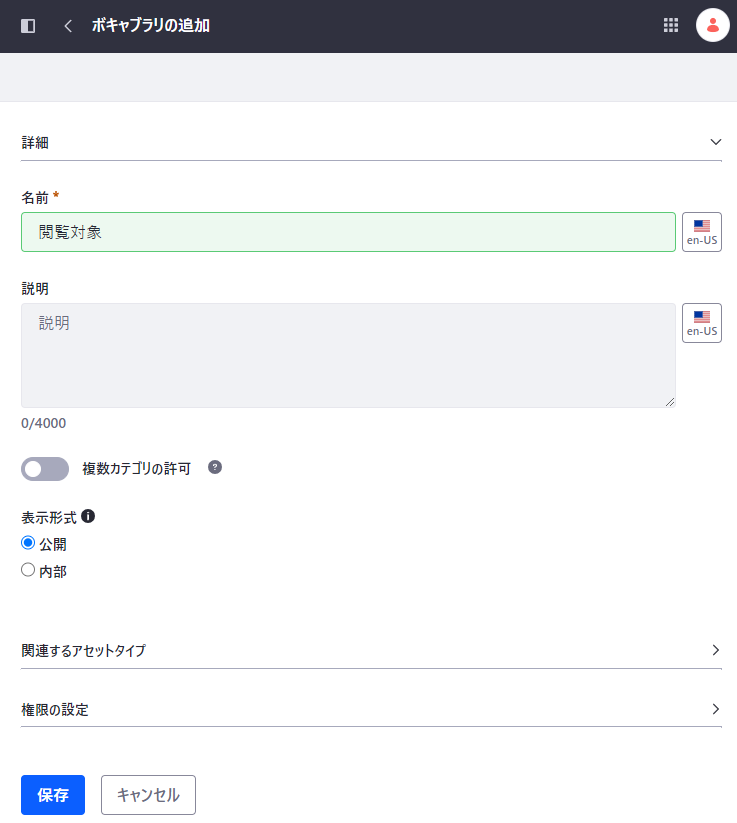Image resolution: width=737 pixels, height=823 pixels.
Task: Select the 内部 radio button
Action: (28, 570)
